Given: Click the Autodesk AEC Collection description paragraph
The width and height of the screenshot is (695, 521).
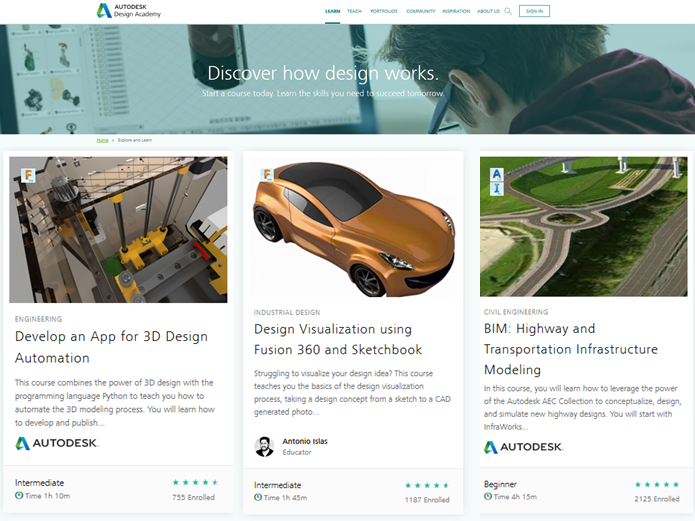Looking at the screenshot, I should [582, 407].
